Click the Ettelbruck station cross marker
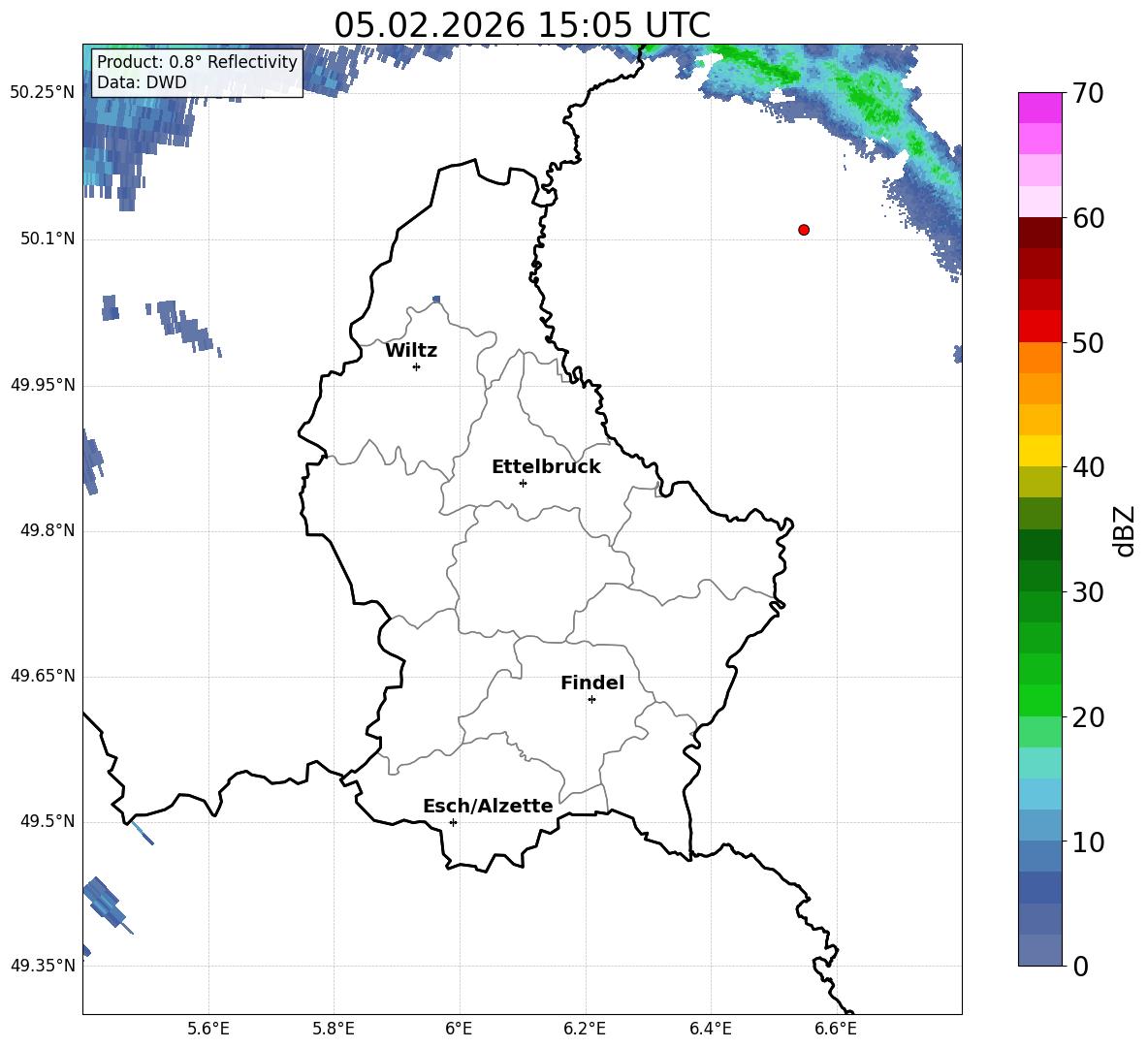The width and height of the screenshot is (1148, 1048). [x=523, y=483]
